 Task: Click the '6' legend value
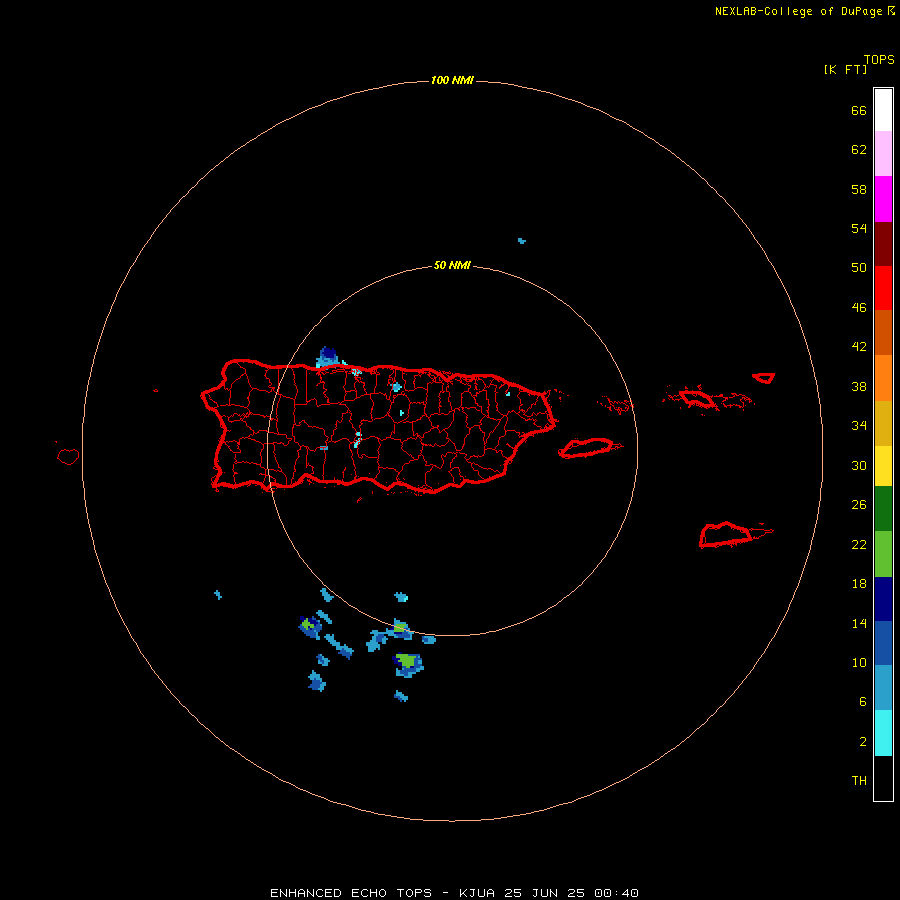[x=863, y=701]
